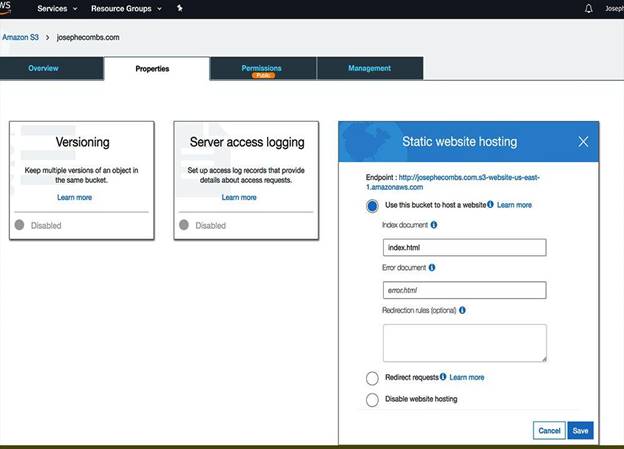
Task: Click Learn more in Server access logging
Action: point(239,197)
